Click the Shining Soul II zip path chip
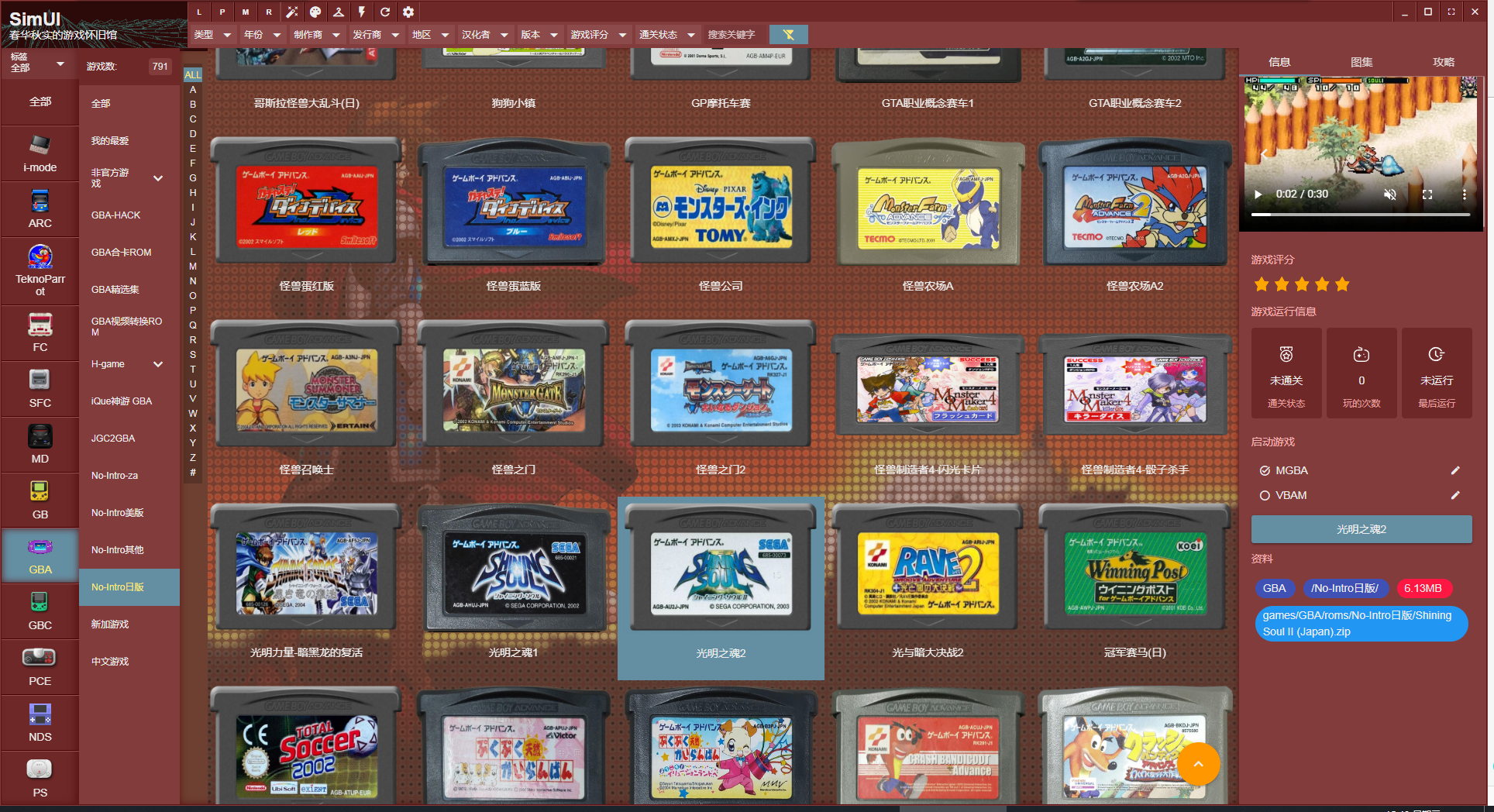 pos(1361,624)
